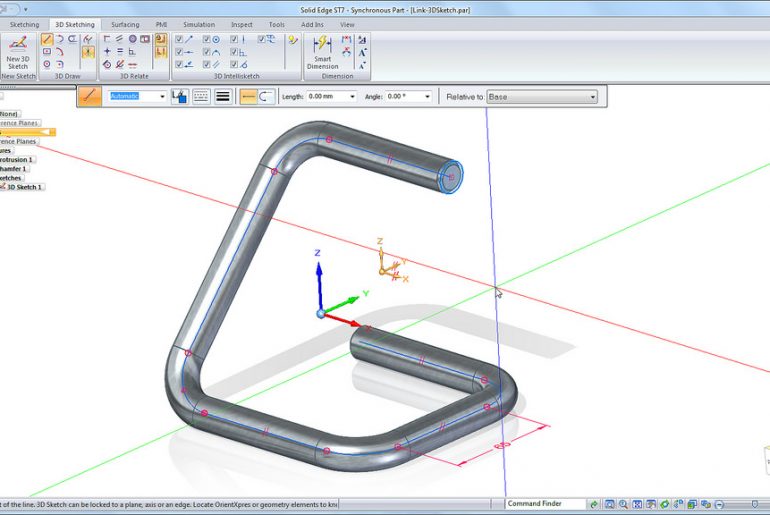
Task: Click the line width icon with thick bars
Action: (223, 97)
